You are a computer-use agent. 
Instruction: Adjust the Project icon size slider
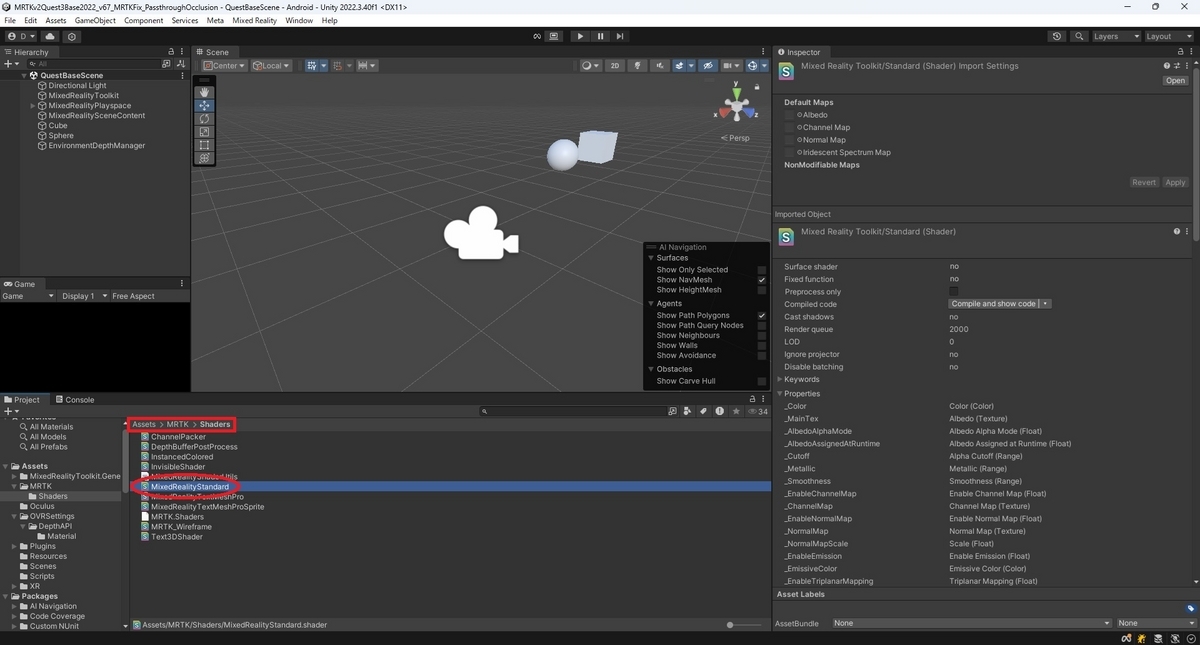coord(731,625)
